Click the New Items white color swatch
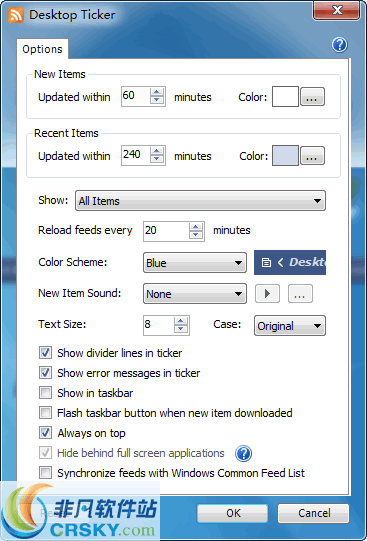The image size is (367, 541). [x=285, y=97]
